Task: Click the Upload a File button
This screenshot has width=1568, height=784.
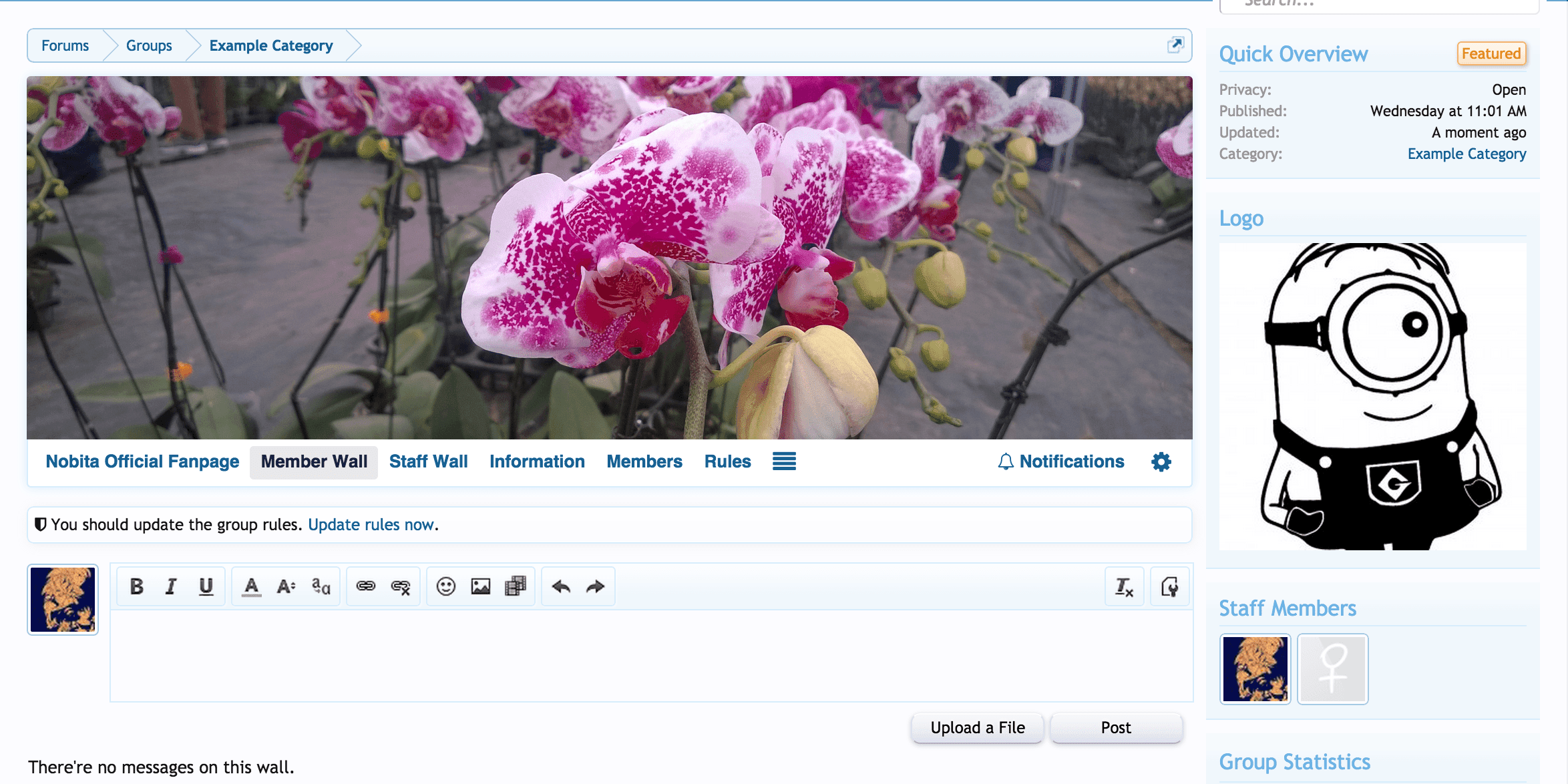Action: pyautogui.click(x=978, y=728)
